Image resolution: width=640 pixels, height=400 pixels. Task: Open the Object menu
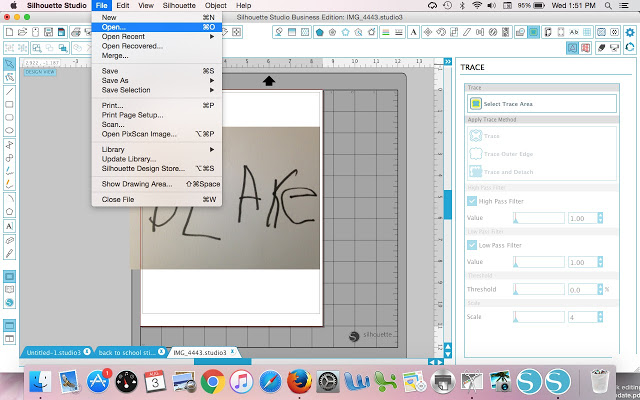(x=216, y=6)
